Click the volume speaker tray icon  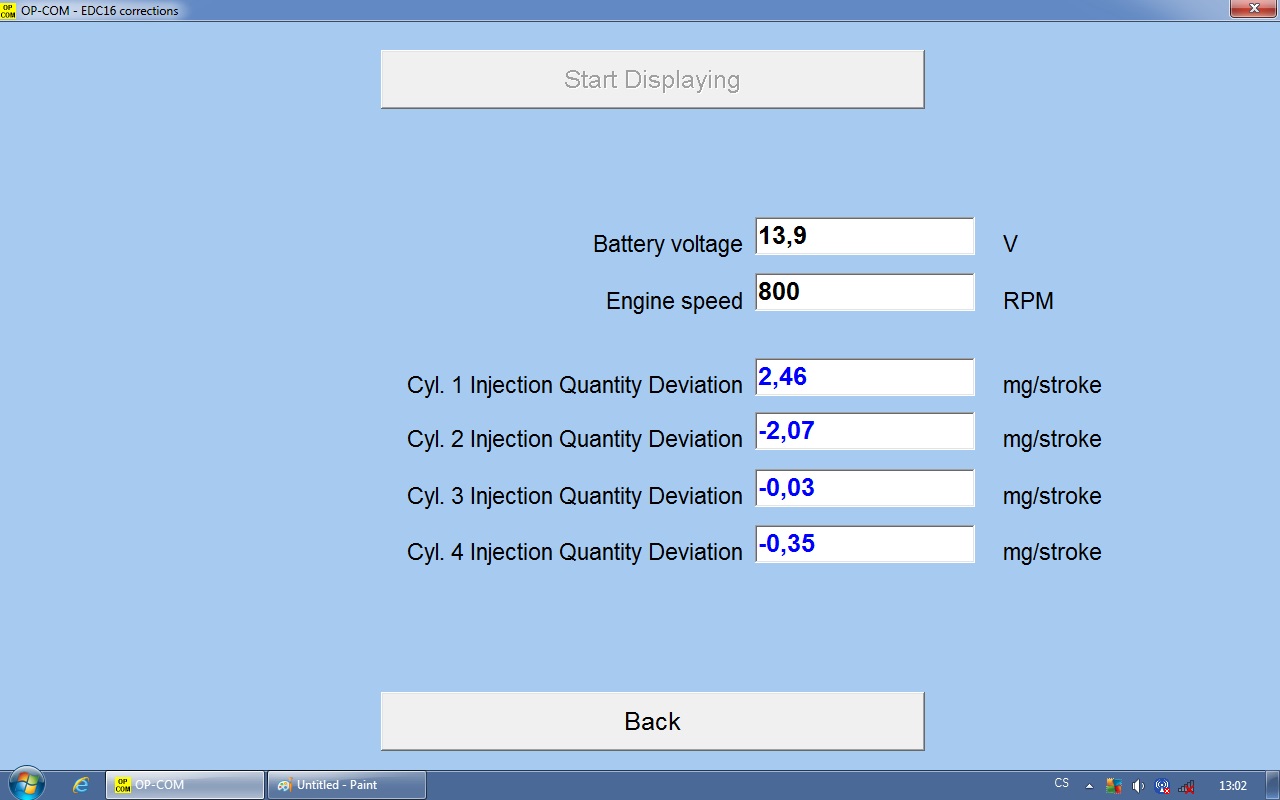point(1138,786)
